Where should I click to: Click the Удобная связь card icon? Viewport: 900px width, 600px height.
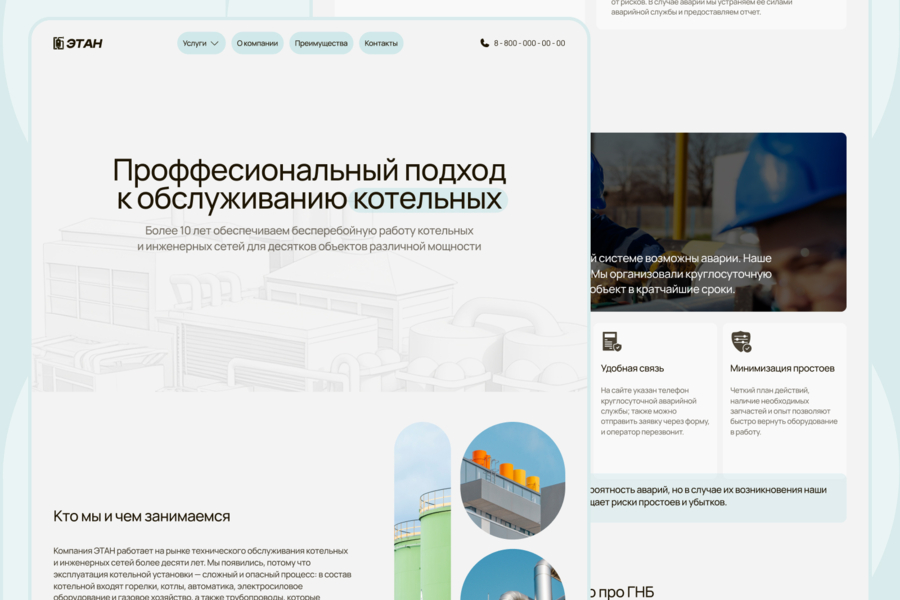pyautogui.click(x=611, y=341)
